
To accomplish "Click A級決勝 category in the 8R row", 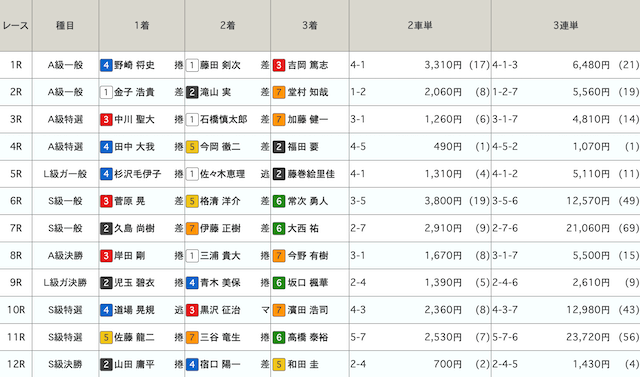I will point(65,256).
